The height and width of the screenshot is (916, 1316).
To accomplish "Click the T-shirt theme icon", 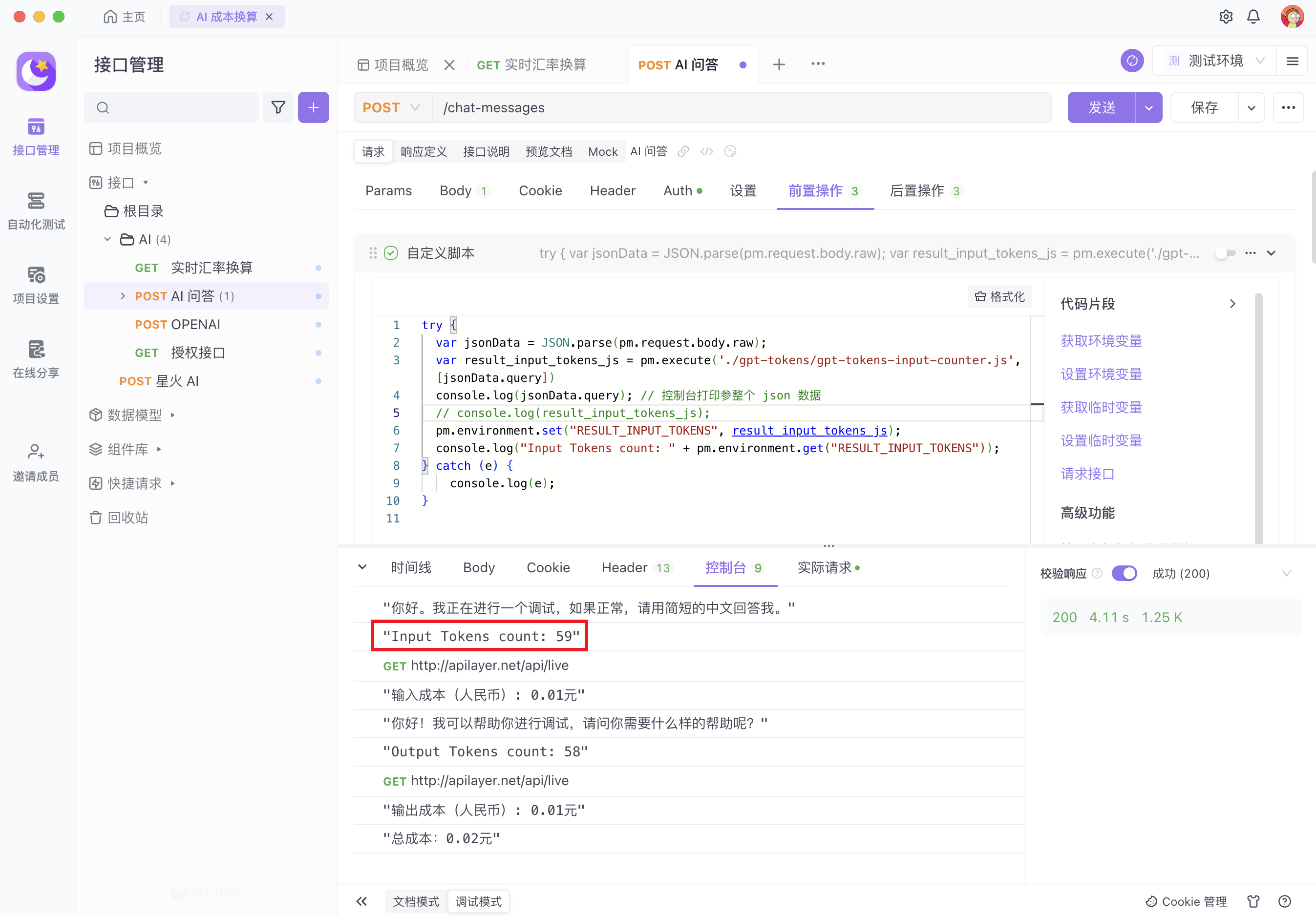I will pyautogui.click(x=1253, y=901).
